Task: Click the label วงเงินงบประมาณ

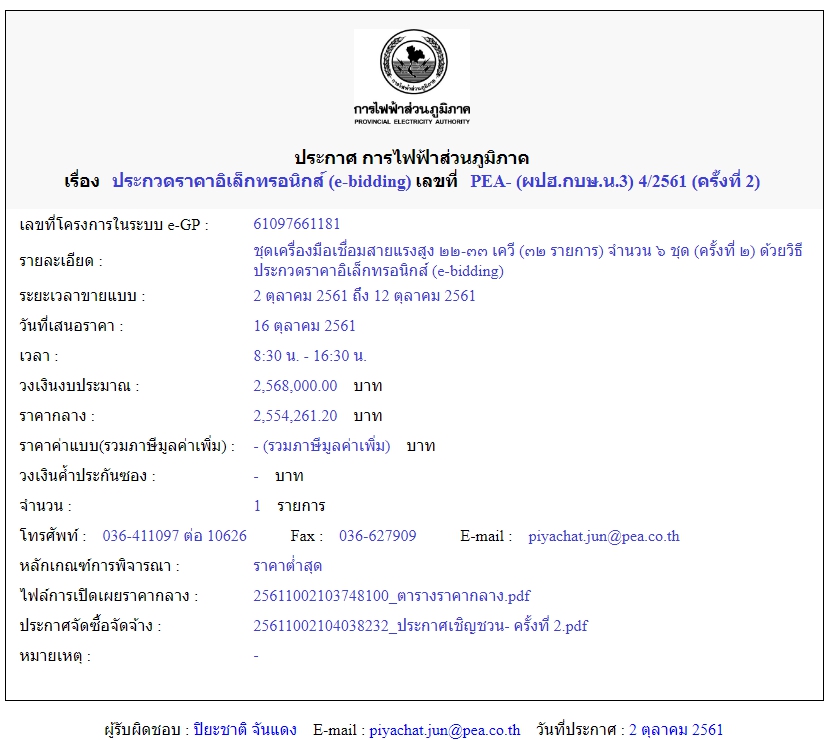Action: tap(79, 386)
